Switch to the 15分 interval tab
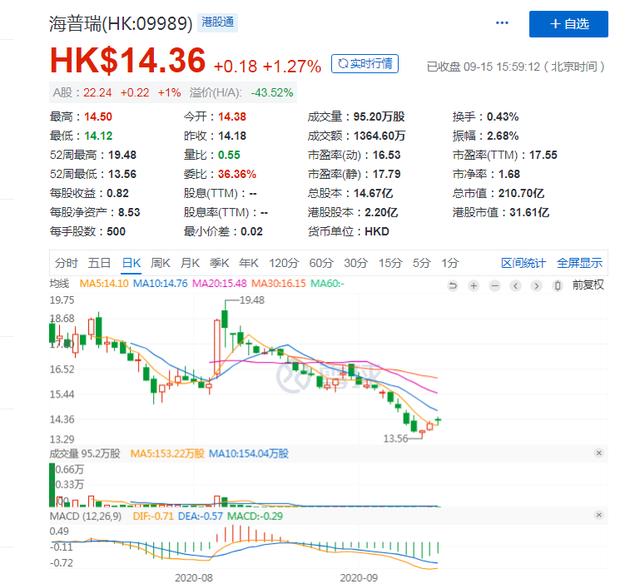Image resolution: width=640 pixels, height=584 pixels. pos(390,263)
